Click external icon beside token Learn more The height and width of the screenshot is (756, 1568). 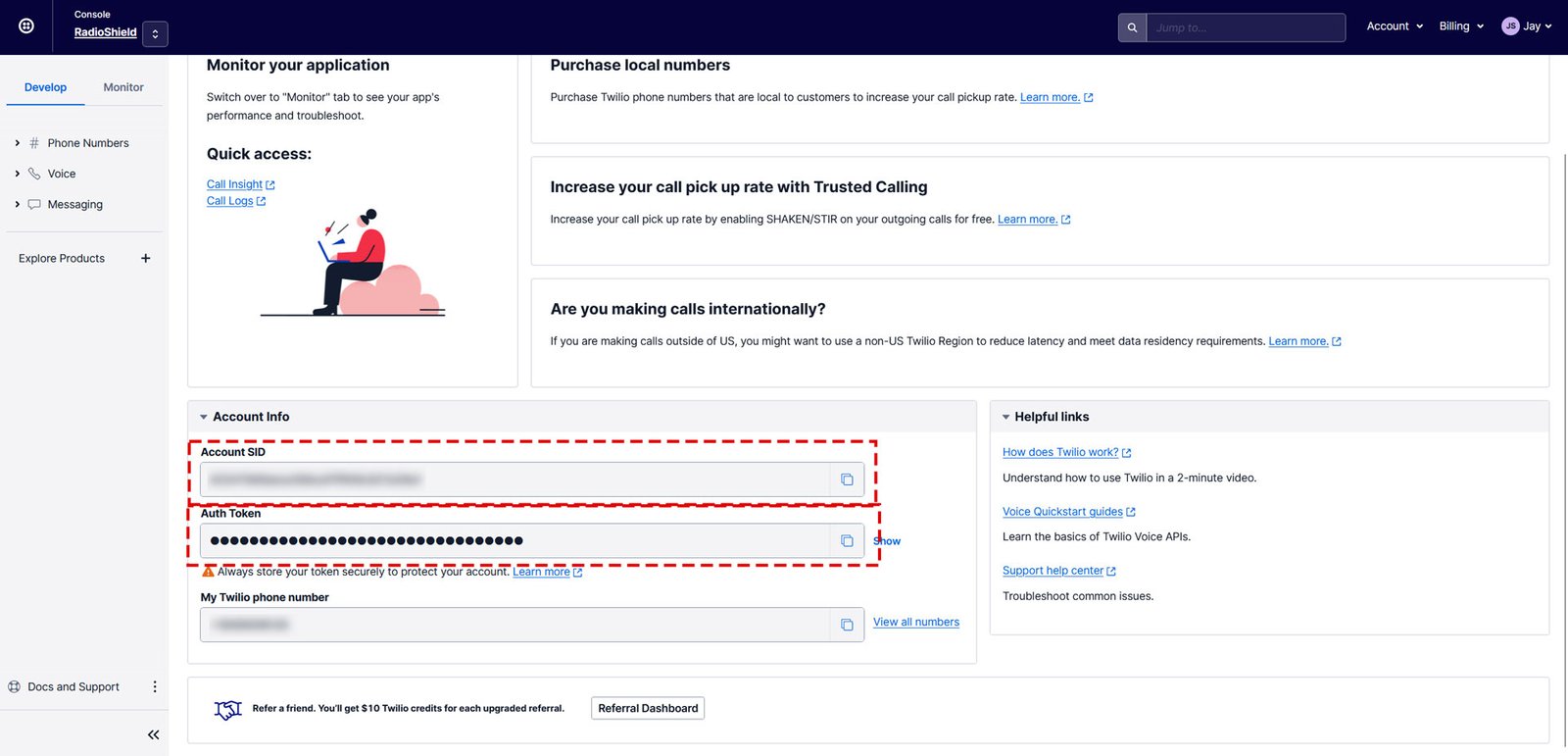(578, 573)
